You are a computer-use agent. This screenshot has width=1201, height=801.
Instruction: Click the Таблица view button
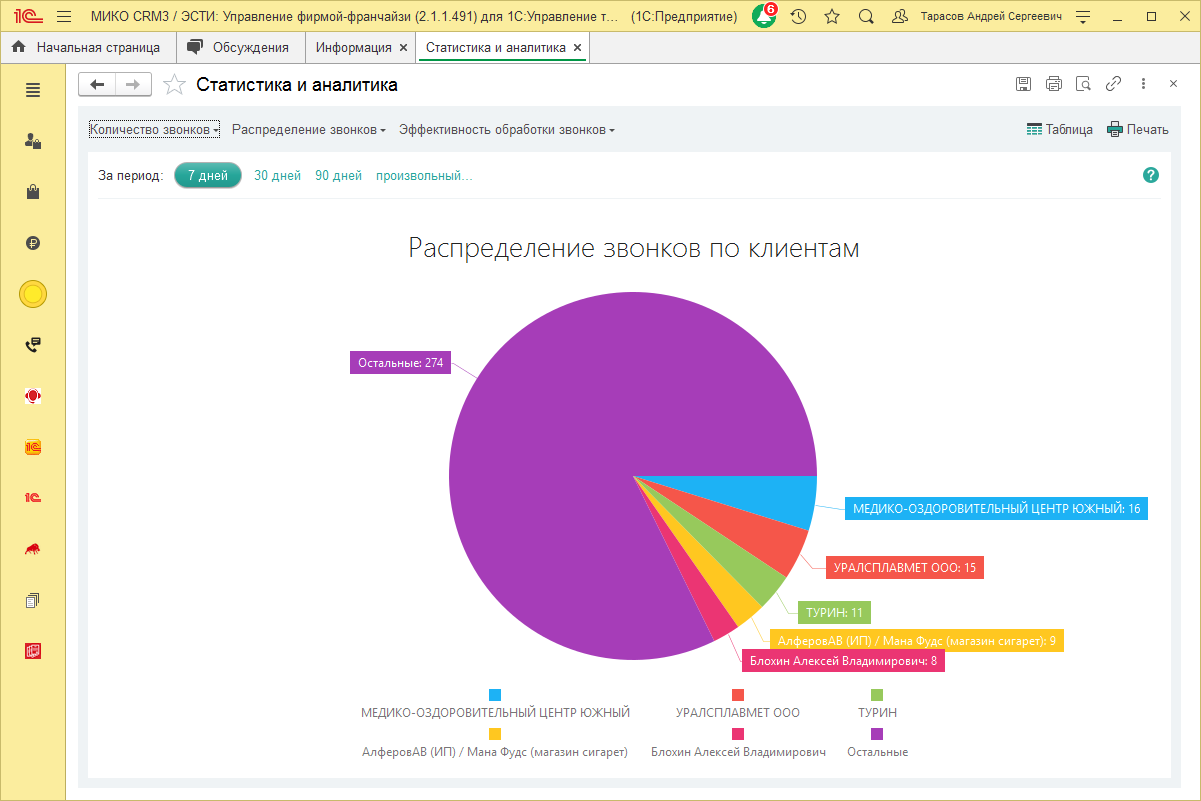(1059, 129)
